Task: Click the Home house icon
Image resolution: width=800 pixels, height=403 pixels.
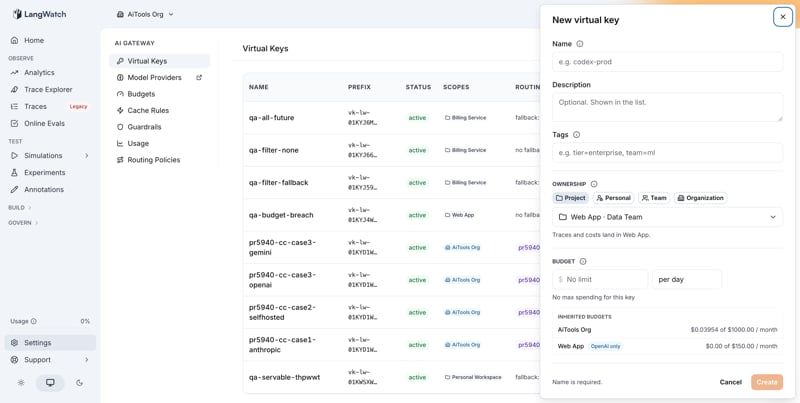Action: pyautogui.click(x=14, y=40)
